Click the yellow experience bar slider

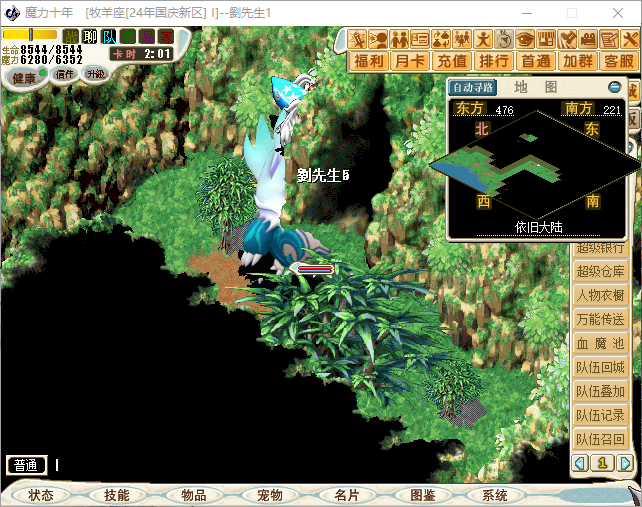pos(30,34)
